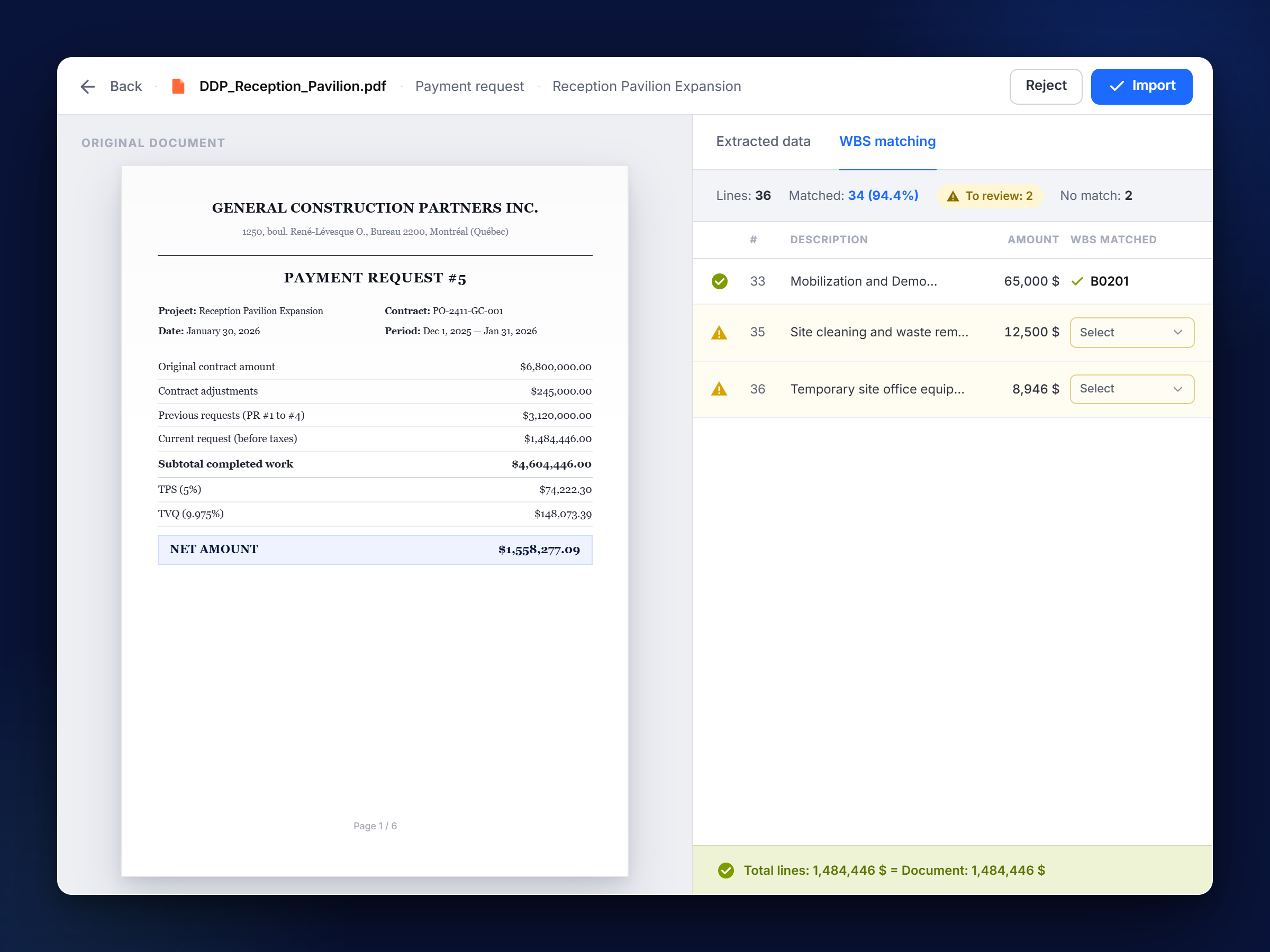1270x952 pixels.
Task: Click the Subtotal completed work line
Action: [375, 464]
